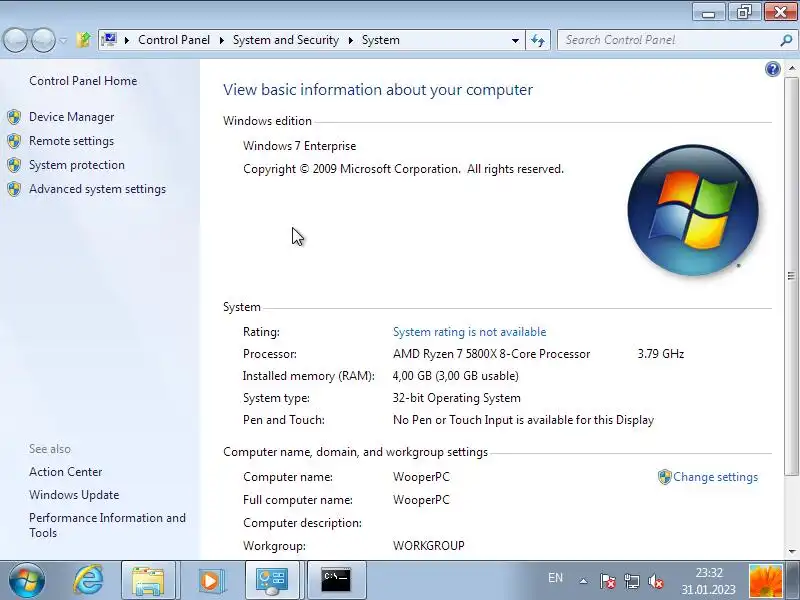800x600 pixels.
Task: Click the WORKGROUP value
Action: (429, 545)
